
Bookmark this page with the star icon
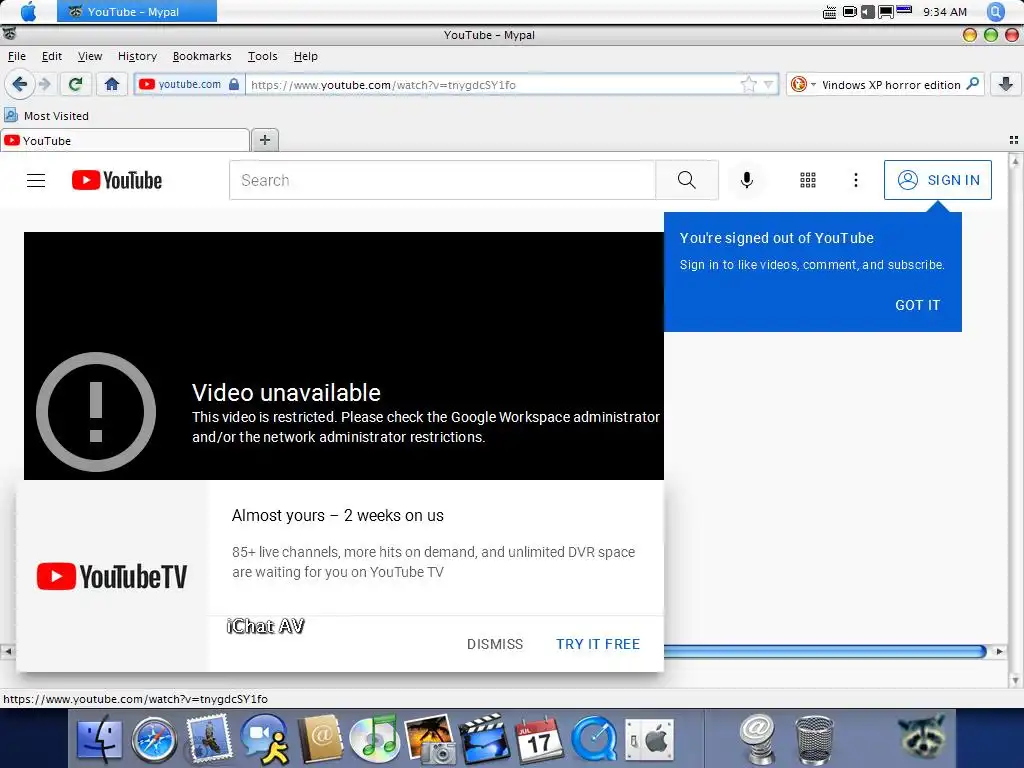(x=748, y=84)
